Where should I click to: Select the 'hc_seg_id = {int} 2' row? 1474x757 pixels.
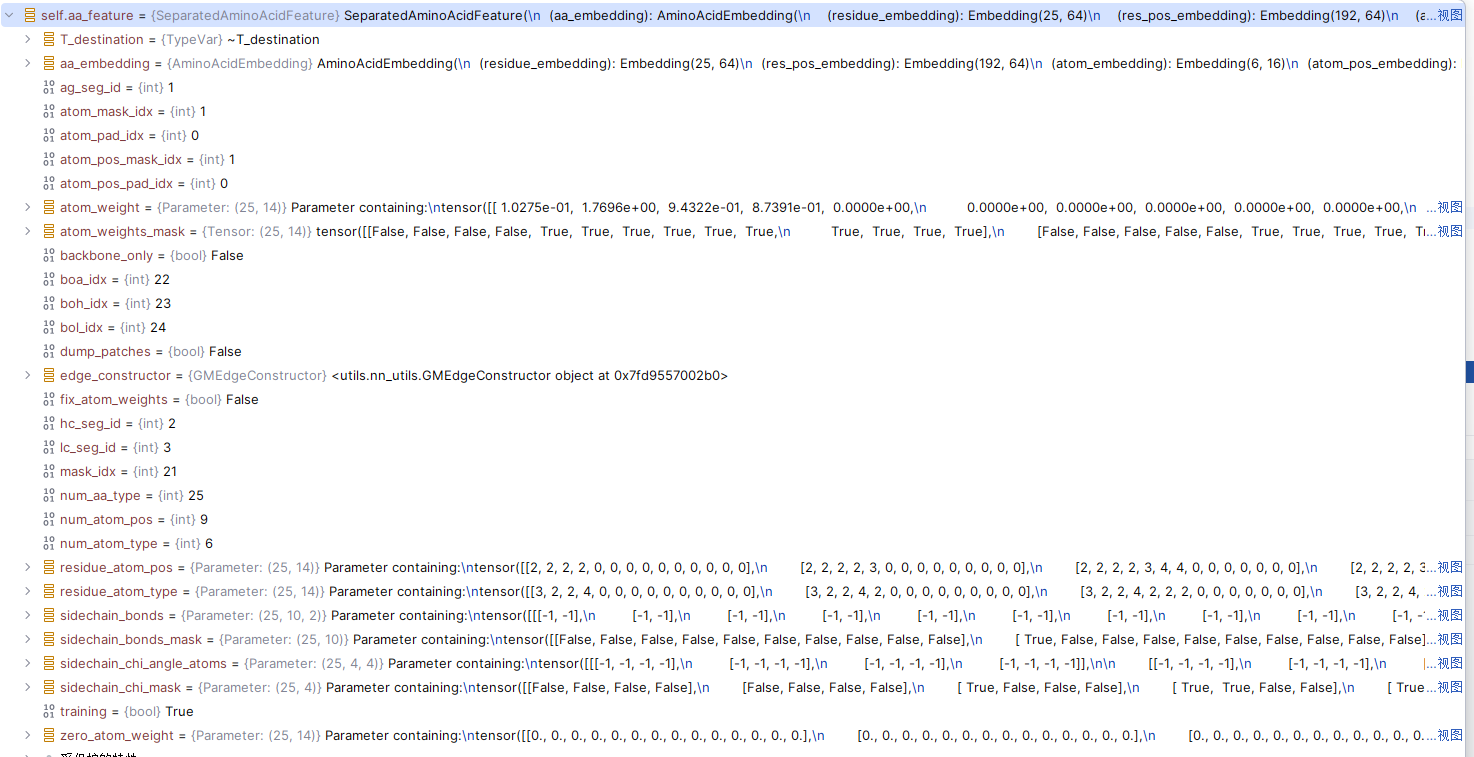click(732, 423)
